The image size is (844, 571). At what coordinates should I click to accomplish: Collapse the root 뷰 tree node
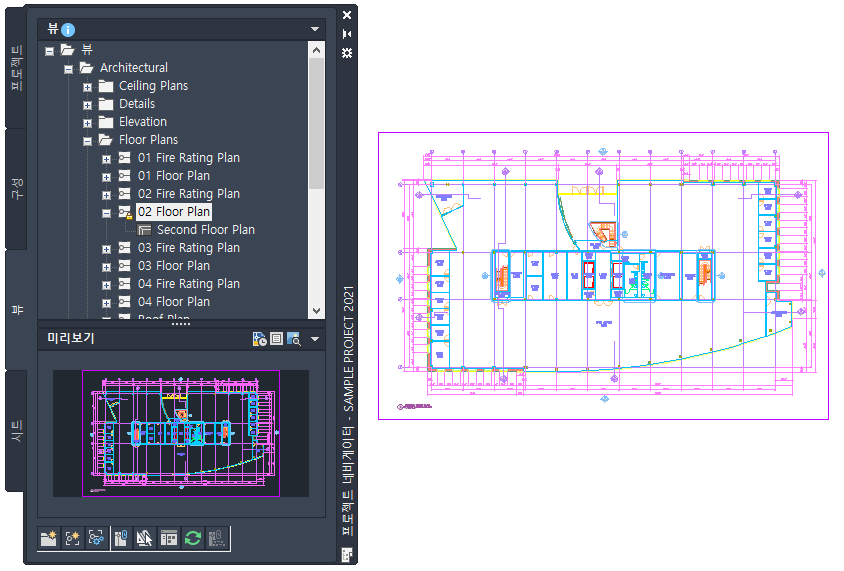50,51
